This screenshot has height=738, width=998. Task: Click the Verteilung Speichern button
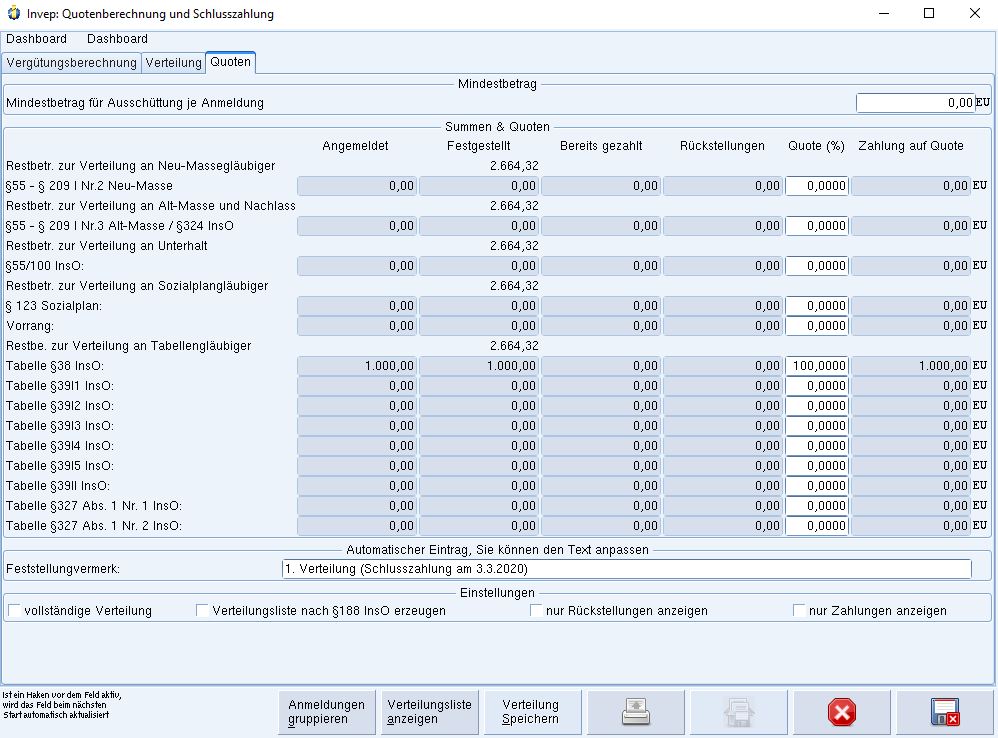(530, 712)
